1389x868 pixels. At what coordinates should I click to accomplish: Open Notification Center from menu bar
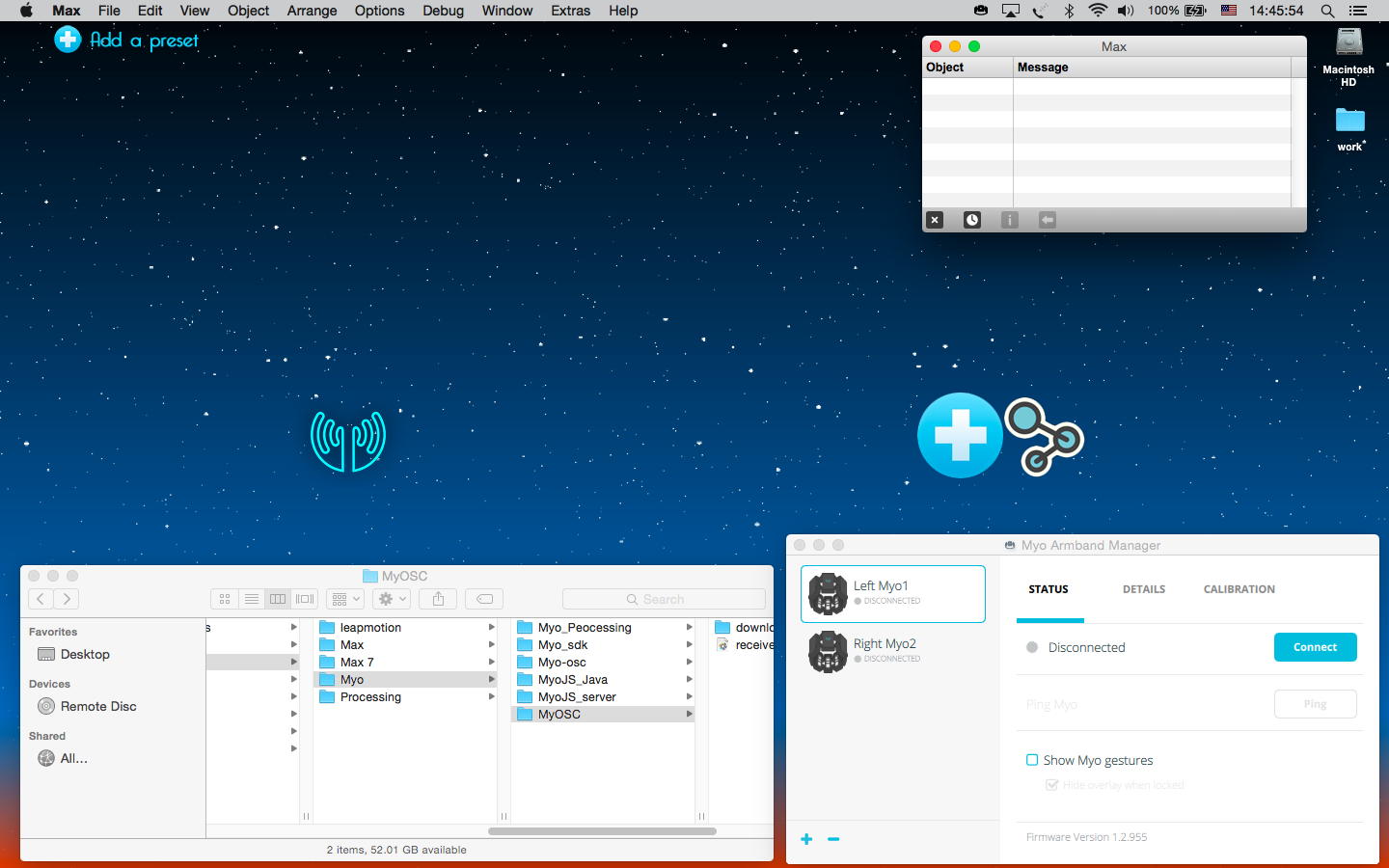(1358, 11)
